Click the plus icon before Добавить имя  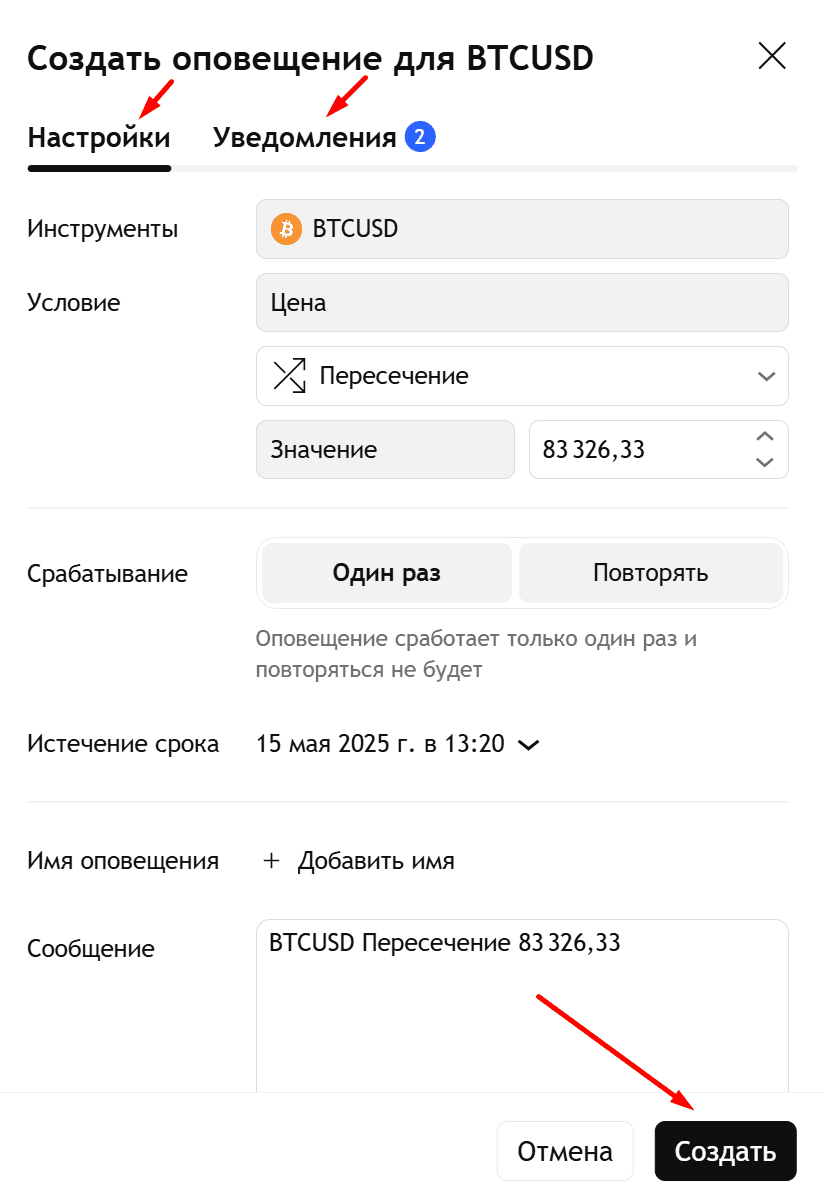coord(271,861)
